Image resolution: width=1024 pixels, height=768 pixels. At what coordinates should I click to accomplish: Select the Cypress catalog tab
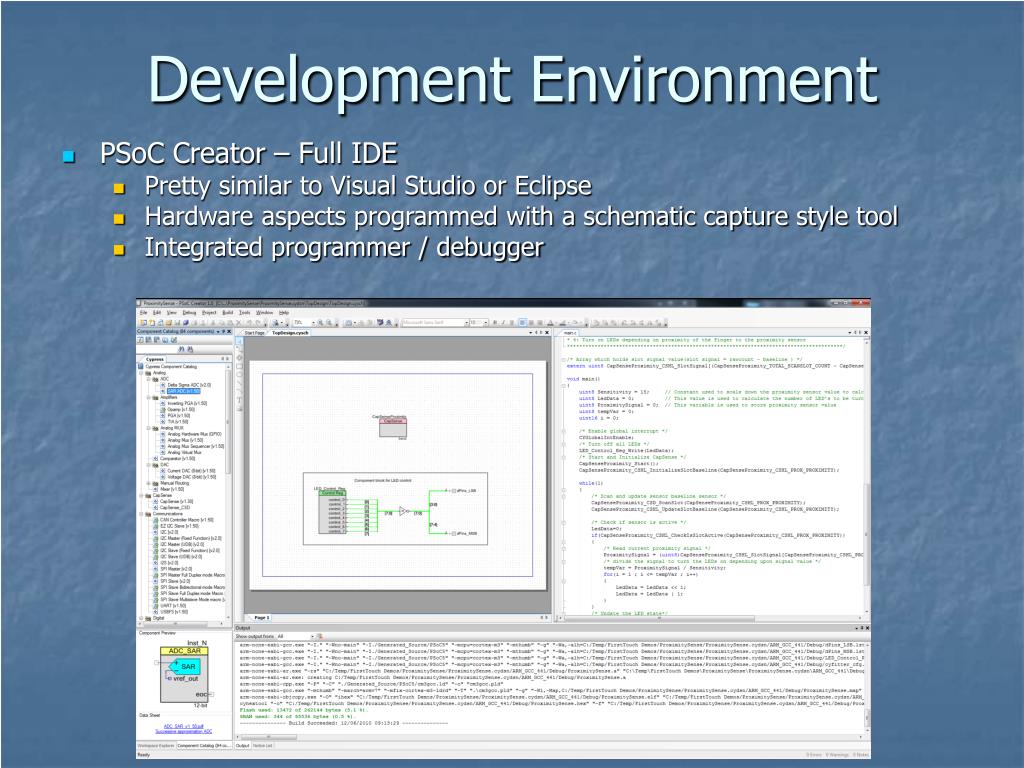coord(155,359)
